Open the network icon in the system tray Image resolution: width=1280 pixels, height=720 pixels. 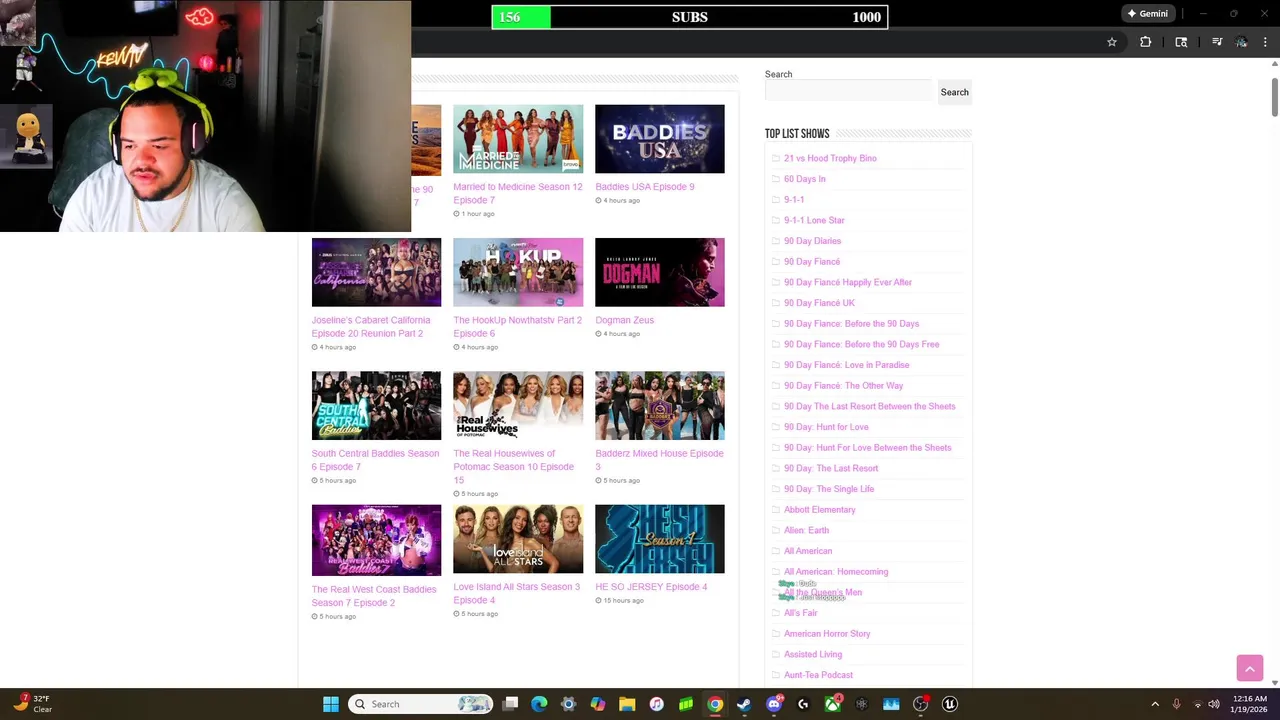(1197, 704)
